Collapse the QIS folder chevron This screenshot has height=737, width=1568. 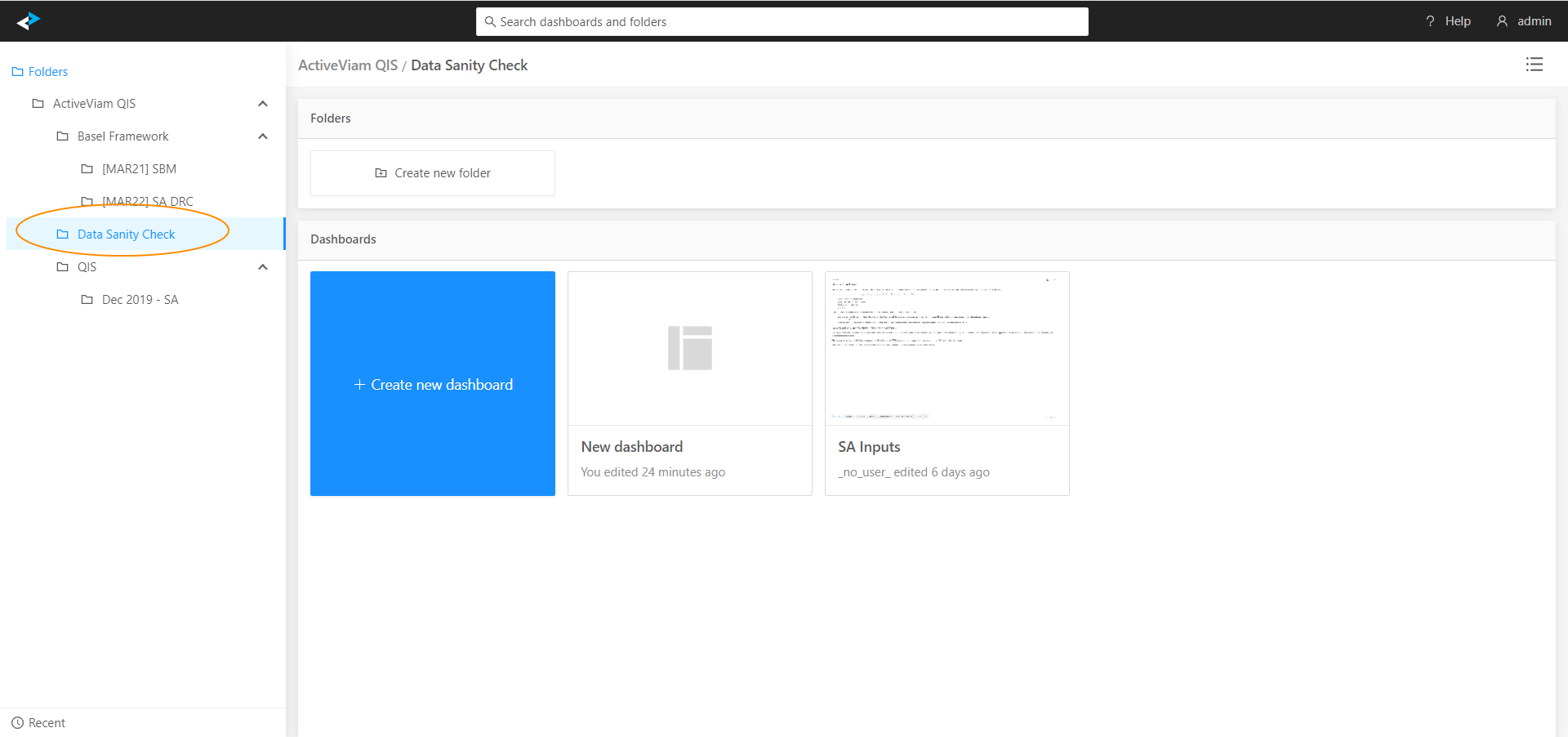click(263, 267)
